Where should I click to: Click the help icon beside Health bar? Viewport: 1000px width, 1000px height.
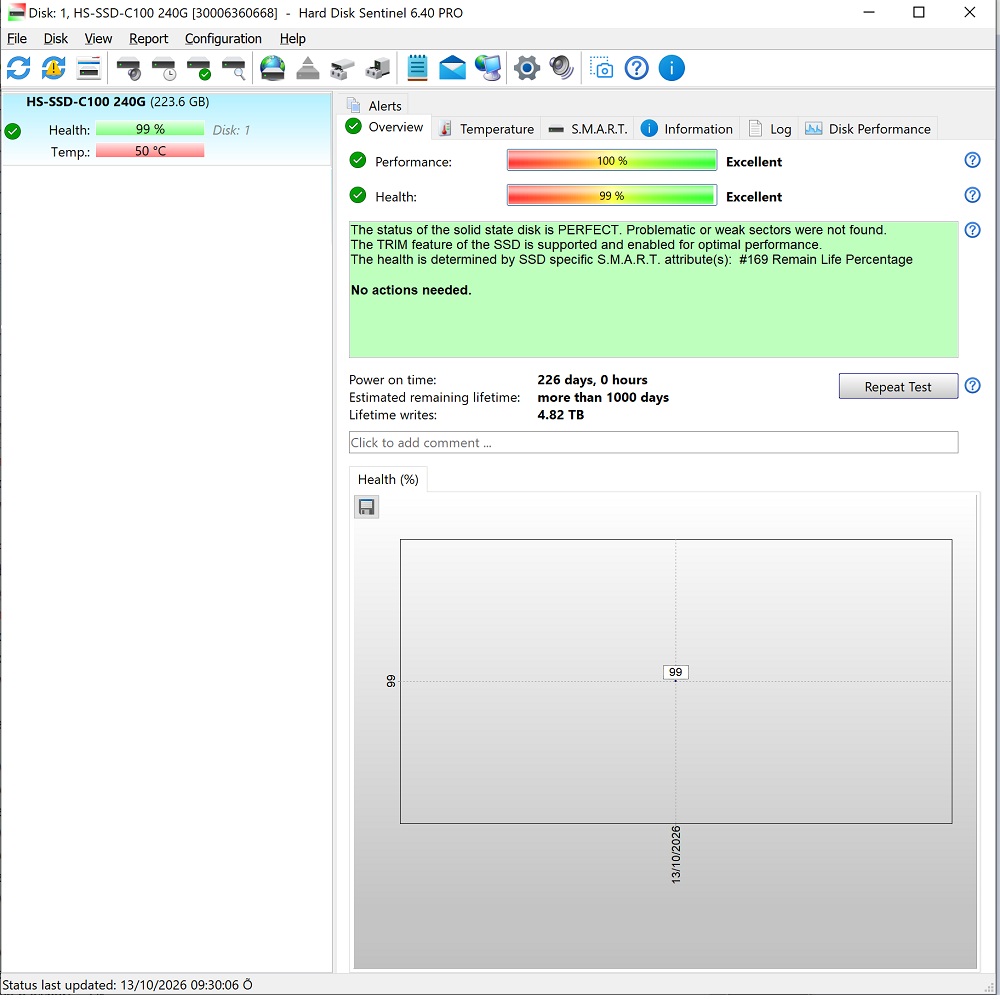click(x=973, y=195)
